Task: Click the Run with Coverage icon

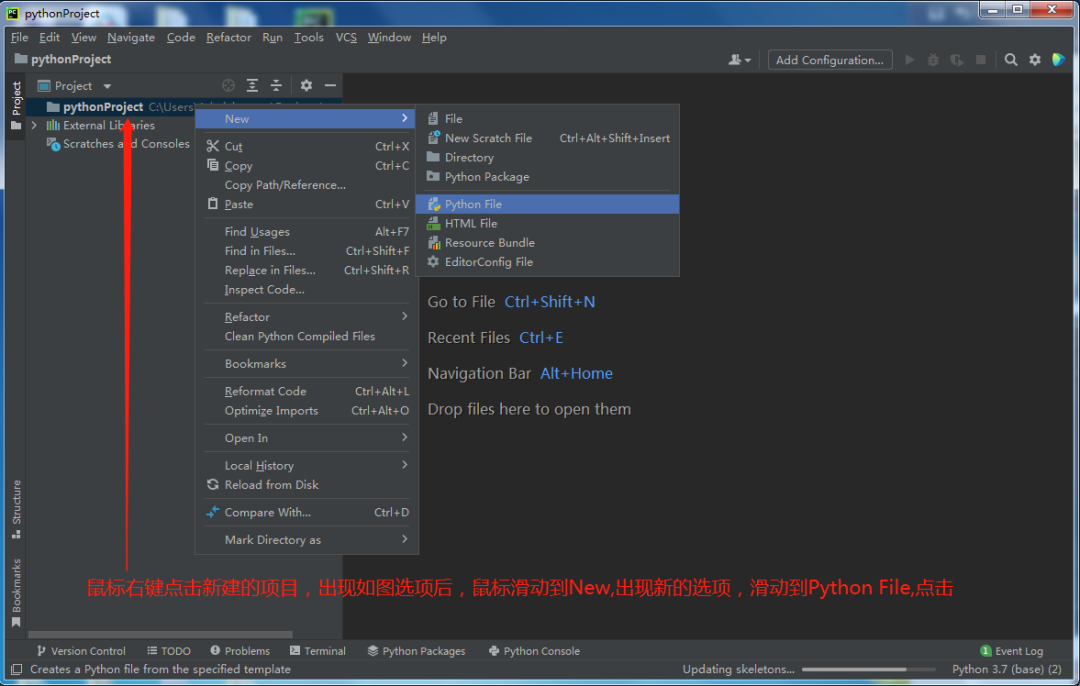Action: [x=957, y=60]
